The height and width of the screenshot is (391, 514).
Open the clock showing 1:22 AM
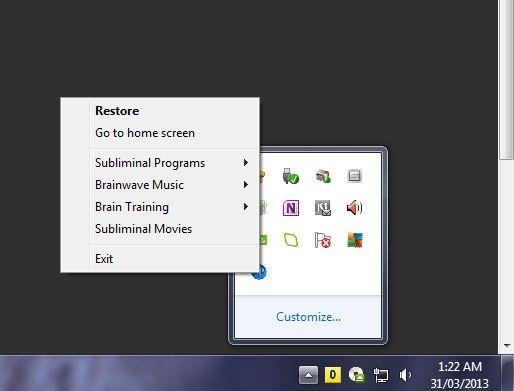[460, 375]
